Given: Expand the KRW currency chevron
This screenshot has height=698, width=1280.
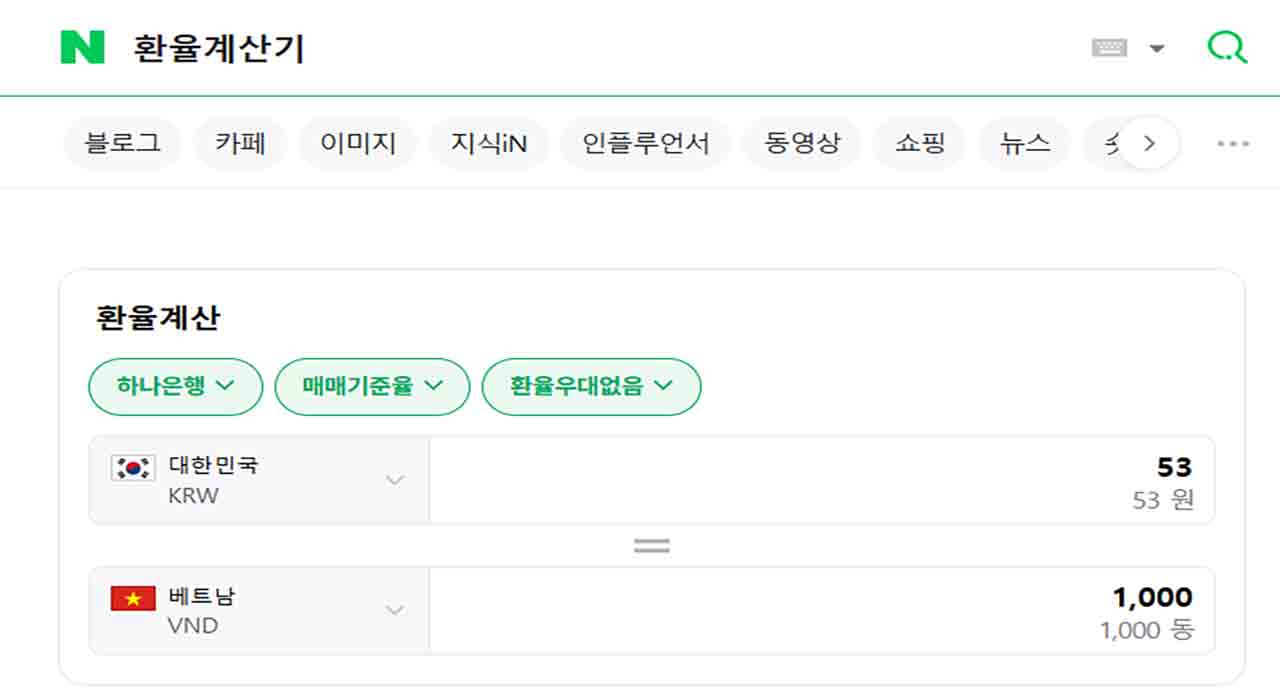Looking at the screenshot, I should [397, 480].
